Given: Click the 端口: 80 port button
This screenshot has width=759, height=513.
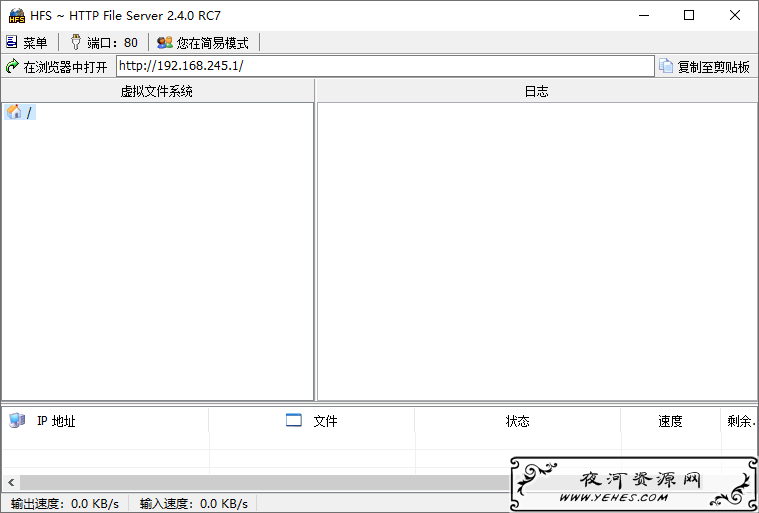Looking at the screenshot, I should 104,43.
